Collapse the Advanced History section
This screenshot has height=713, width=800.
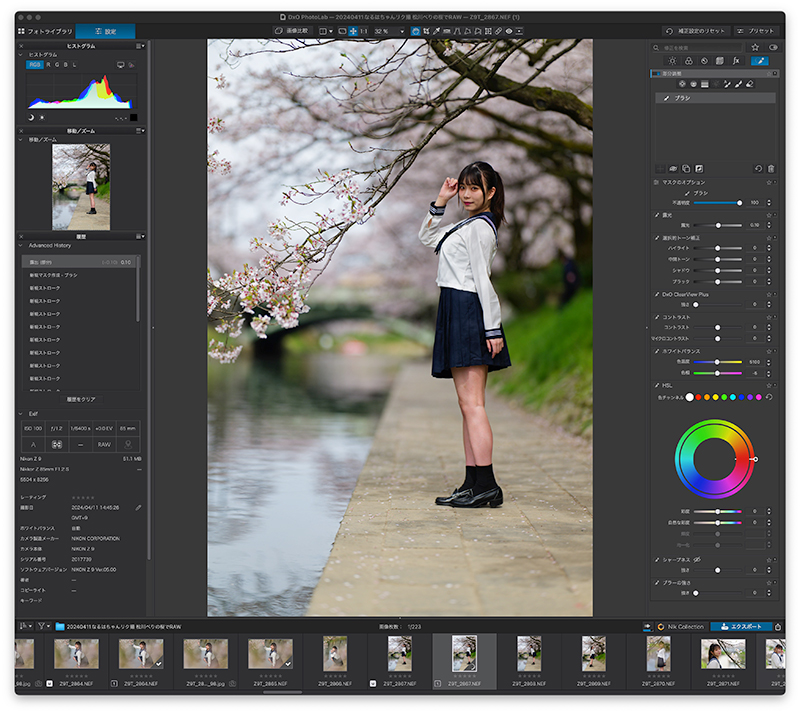tap(21, 245)
